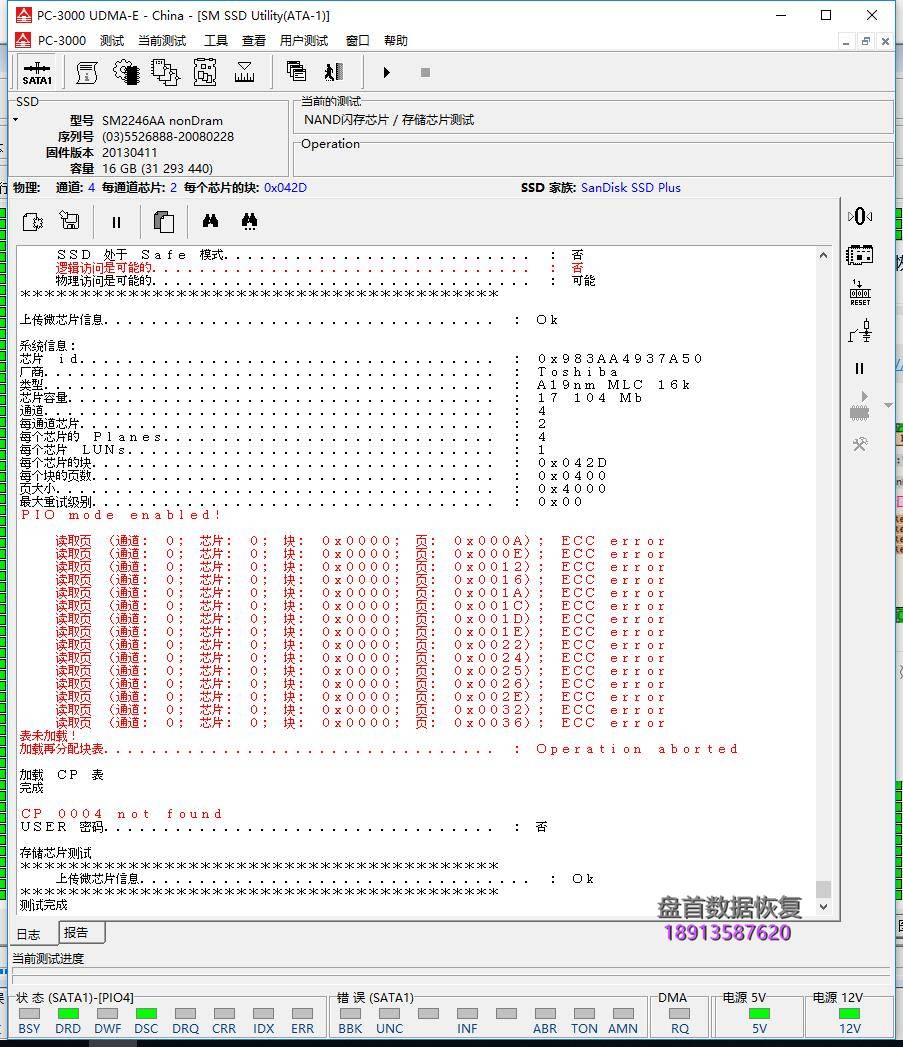Open the 当前测试 menu
Screen dimensions: 903x1047
tap(162, 41)
